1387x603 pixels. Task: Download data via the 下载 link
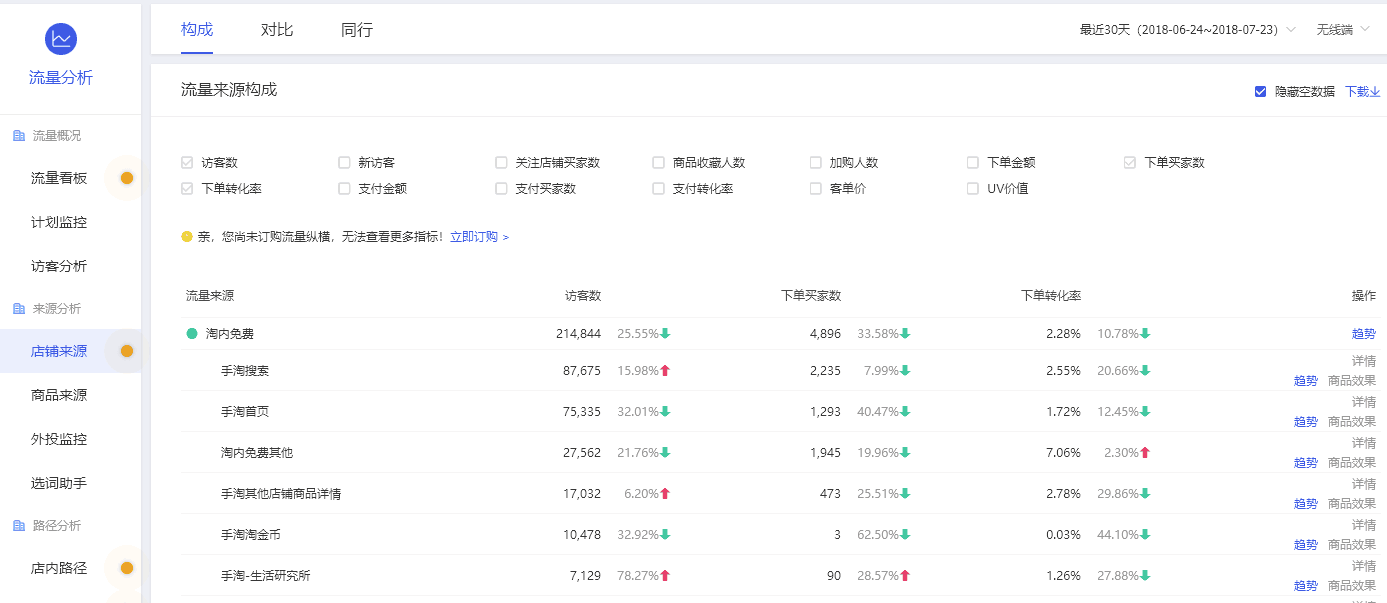(1362, 91)
